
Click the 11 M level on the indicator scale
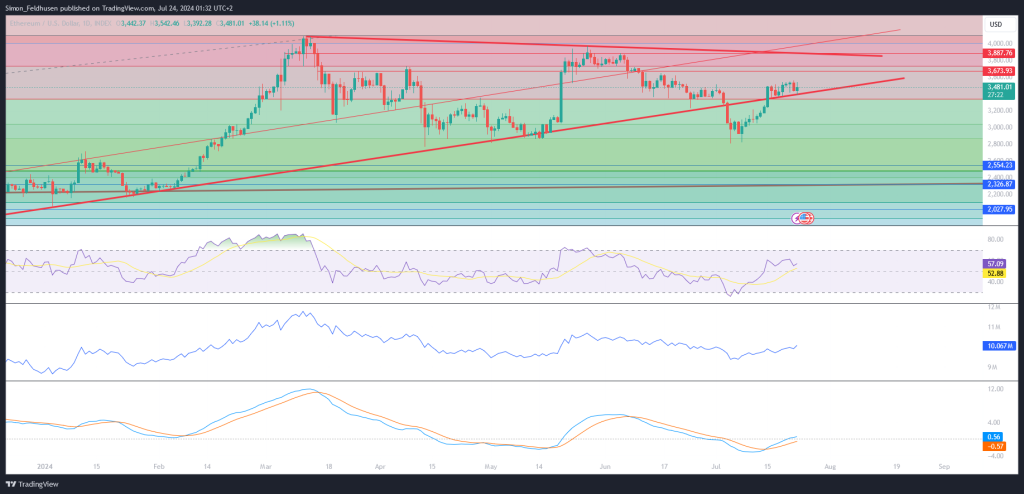(993, 327)
